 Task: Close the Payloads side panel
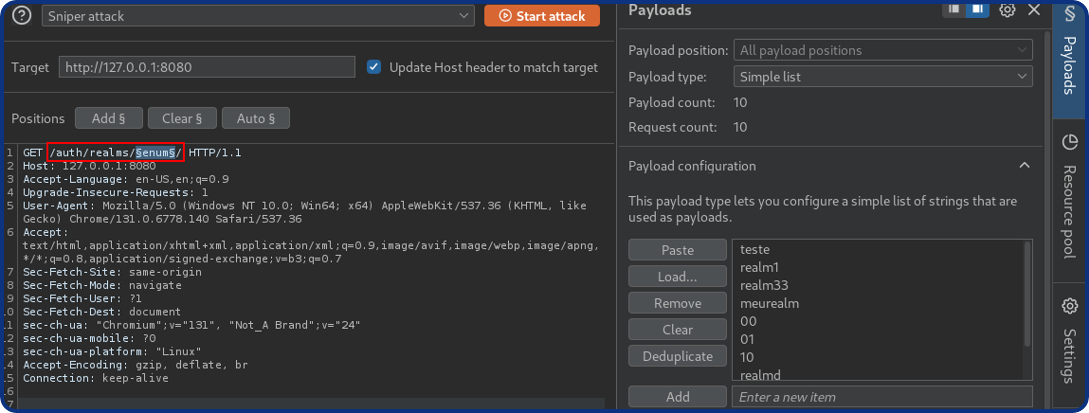pyautogui.click(x=1034, y=10)
